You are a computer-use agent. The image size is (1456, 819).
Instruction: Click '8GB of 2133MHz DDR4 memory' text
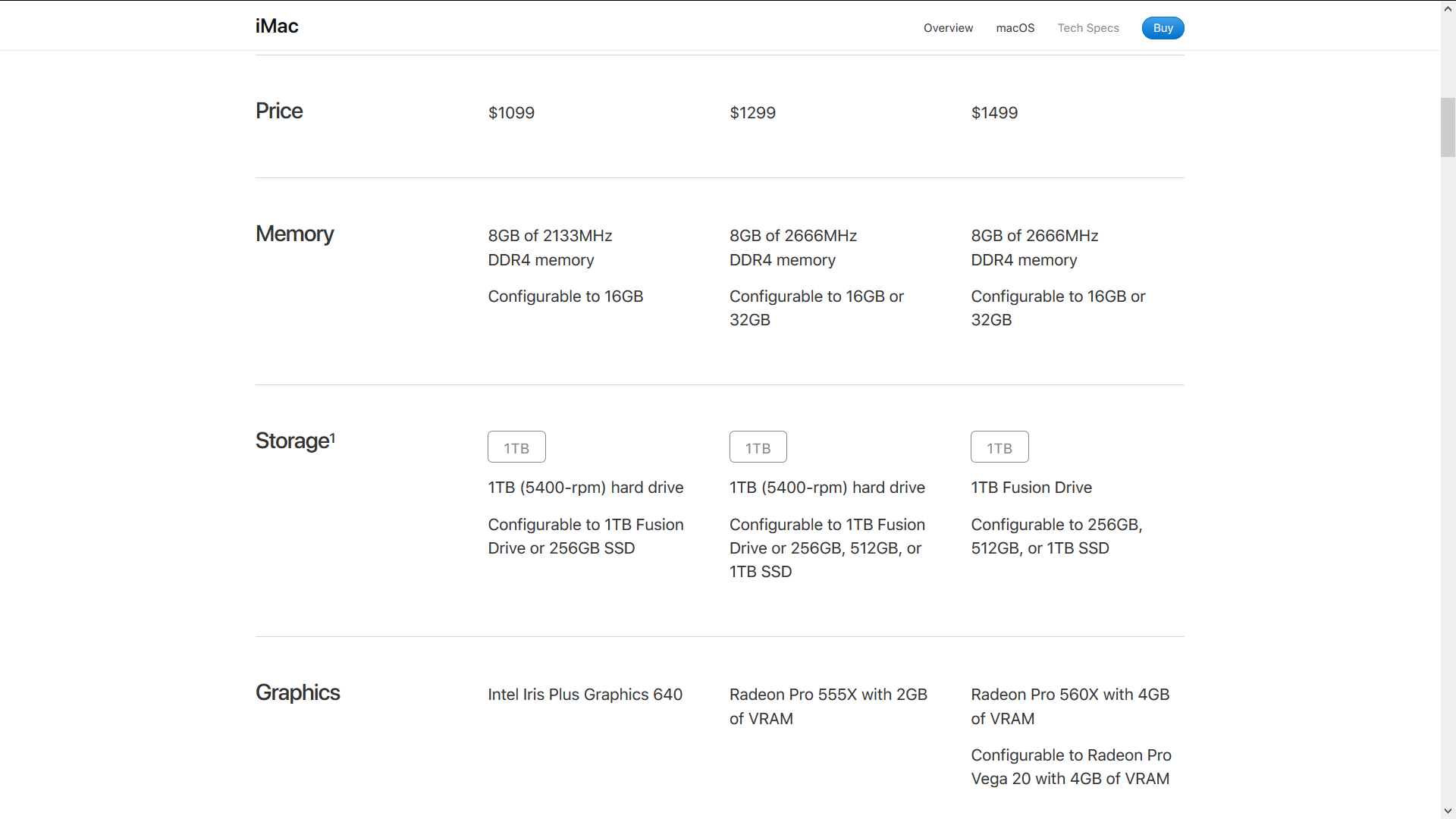tap(550, 248)
